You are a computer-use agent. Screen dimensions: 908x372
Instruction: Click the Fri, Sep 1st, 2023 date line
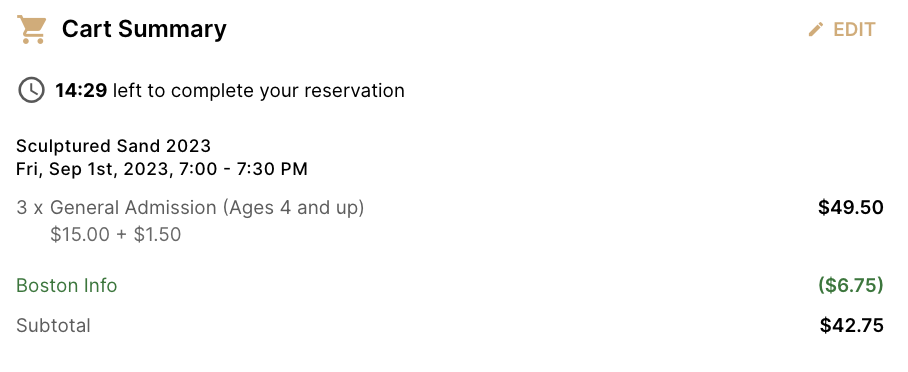162,169
